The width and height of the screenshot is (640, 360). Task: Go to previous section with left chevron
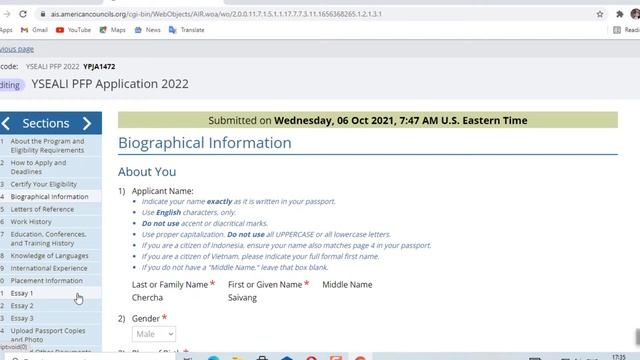(x=6, y=123)
